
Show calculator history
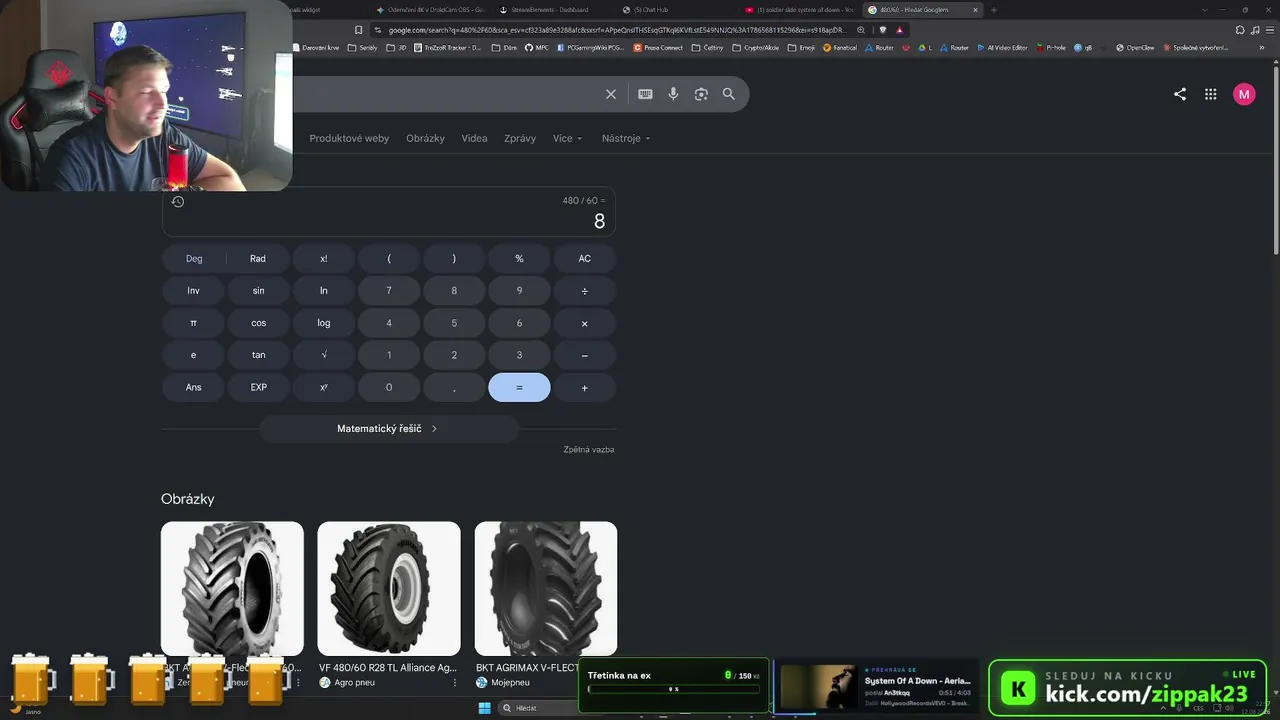pos(178,201)
